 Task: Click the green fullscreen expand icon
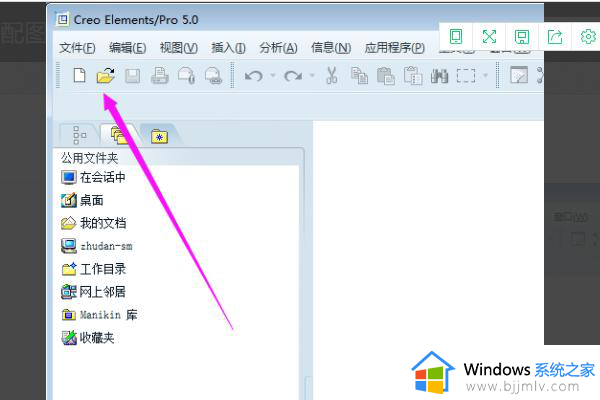(489, 37)
